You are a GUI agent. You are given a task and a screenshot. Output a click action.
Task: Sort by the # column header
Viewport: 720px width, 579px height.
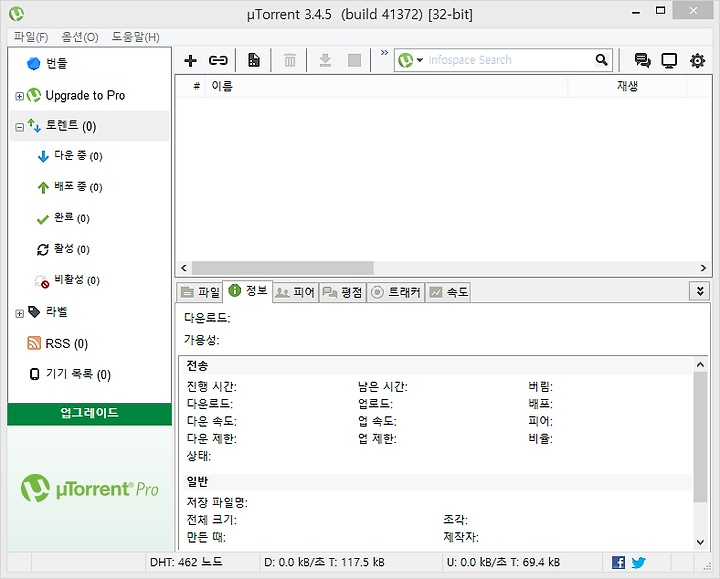click(197, 86)
